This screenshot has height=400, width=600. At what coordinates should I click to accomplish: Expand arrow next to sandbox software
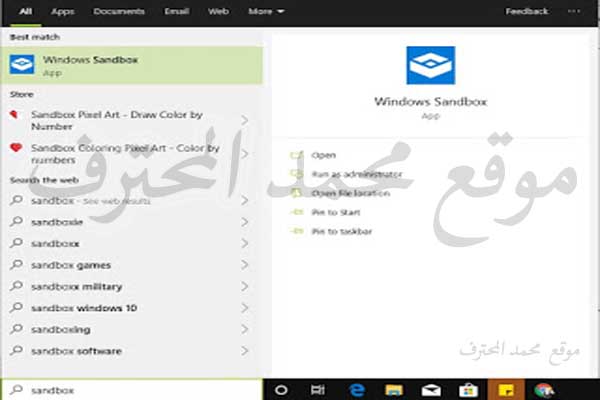[x=245, y=351]
